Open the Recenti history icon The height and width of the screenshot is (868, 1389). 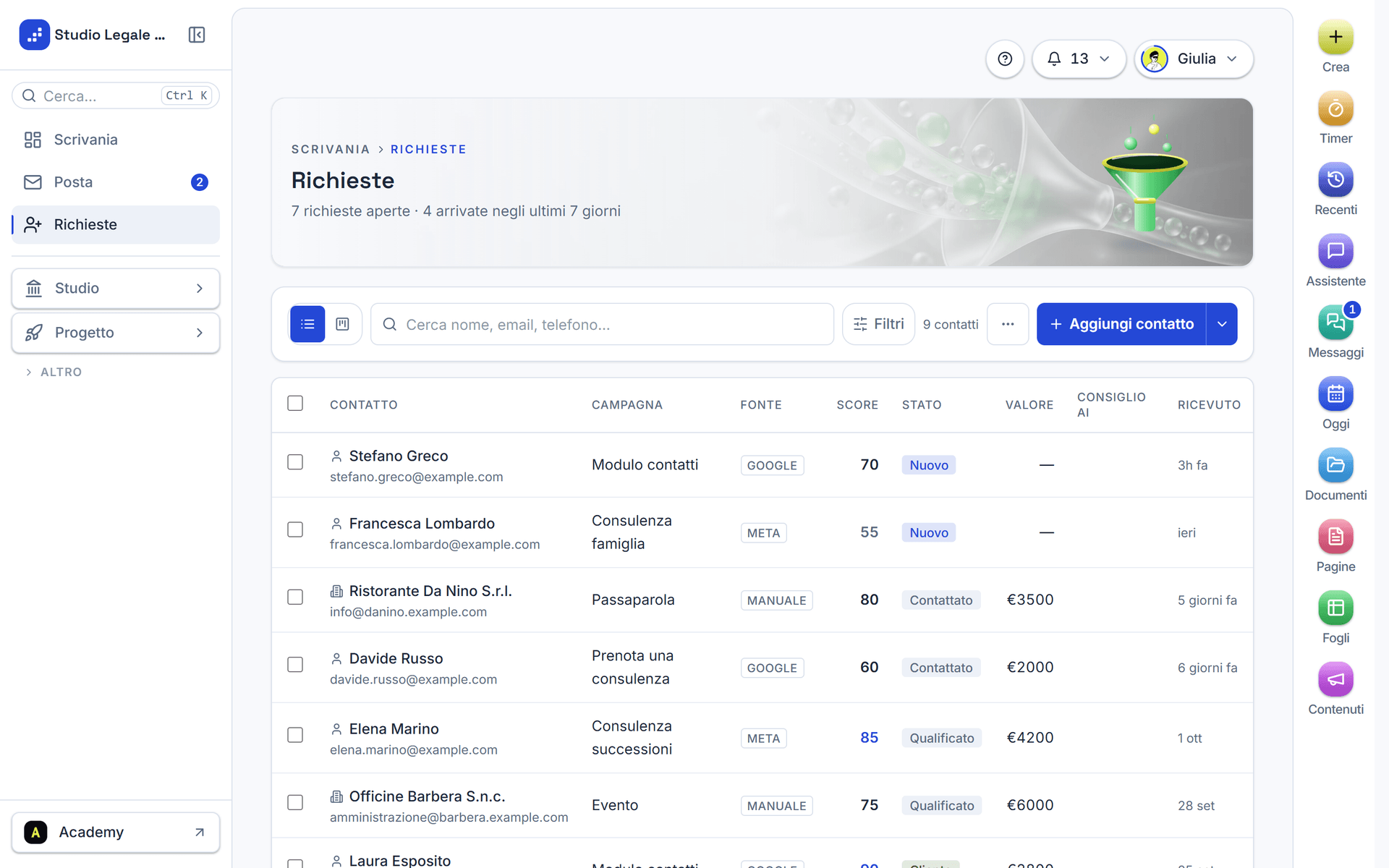[1335, 180]
